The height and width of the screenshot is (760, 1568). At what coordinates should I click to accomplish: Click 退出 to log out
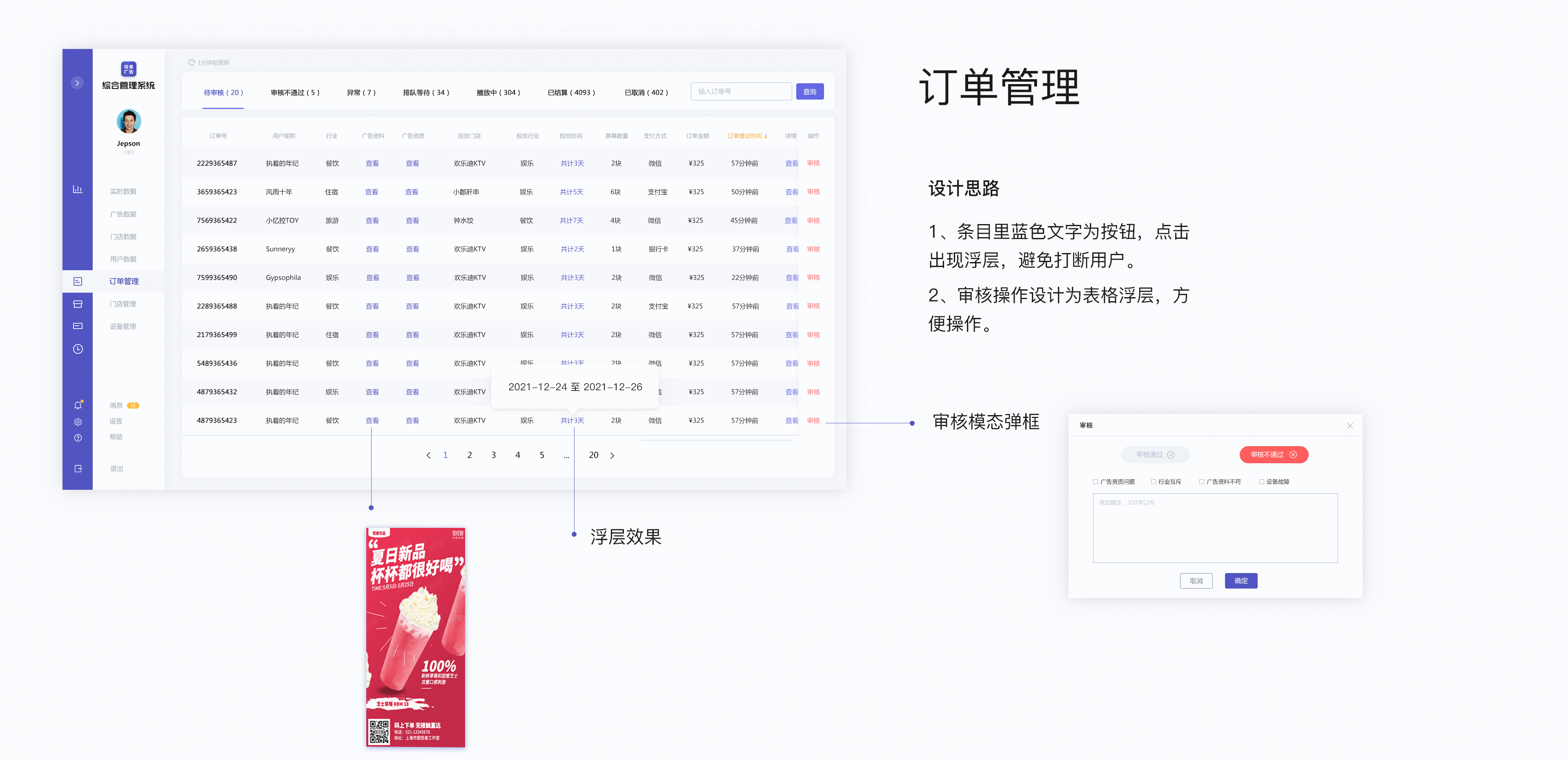pos(116,469)
